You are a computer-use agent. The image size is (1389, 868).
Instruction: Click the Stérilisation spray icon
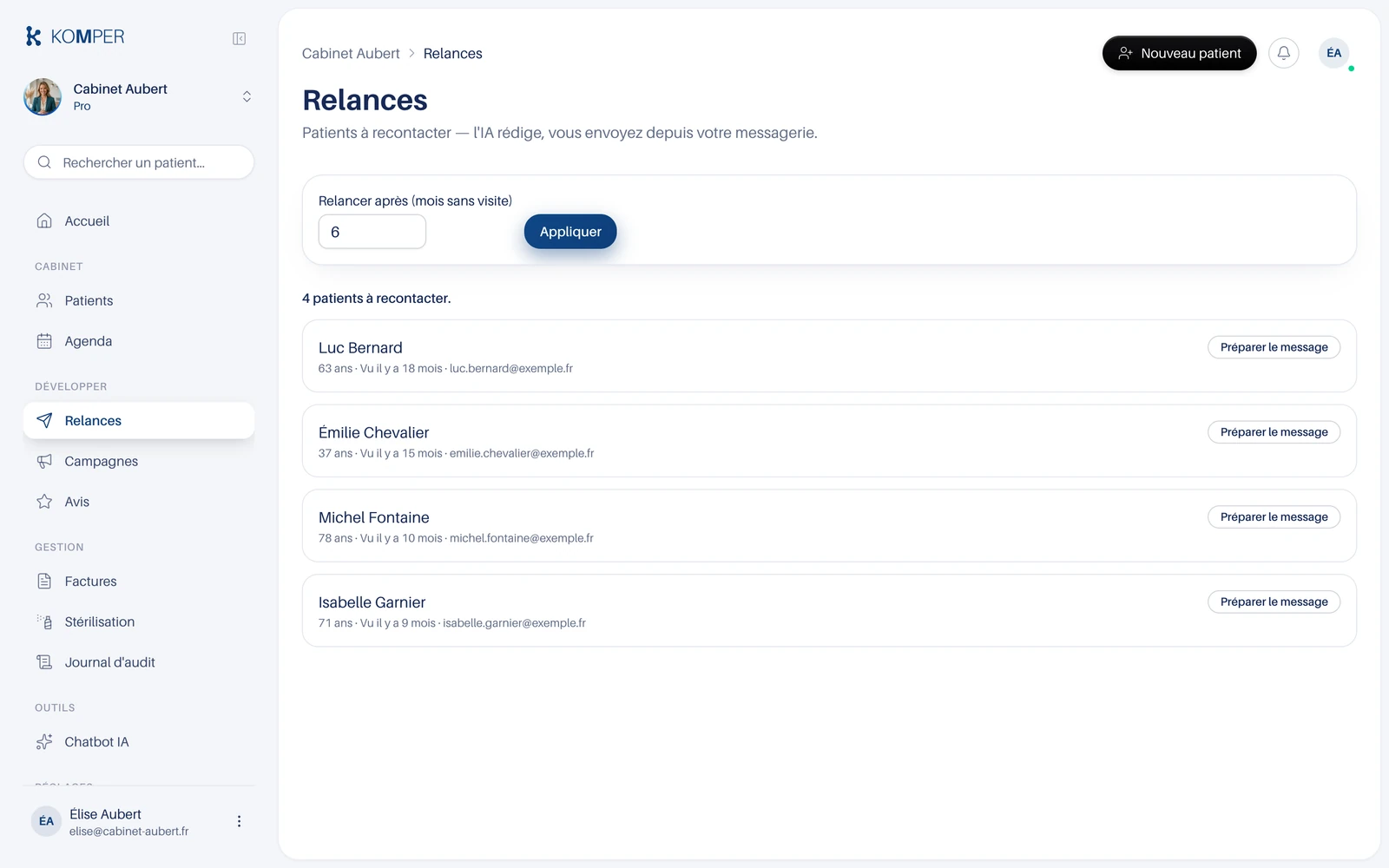click(x=44, y=621)
